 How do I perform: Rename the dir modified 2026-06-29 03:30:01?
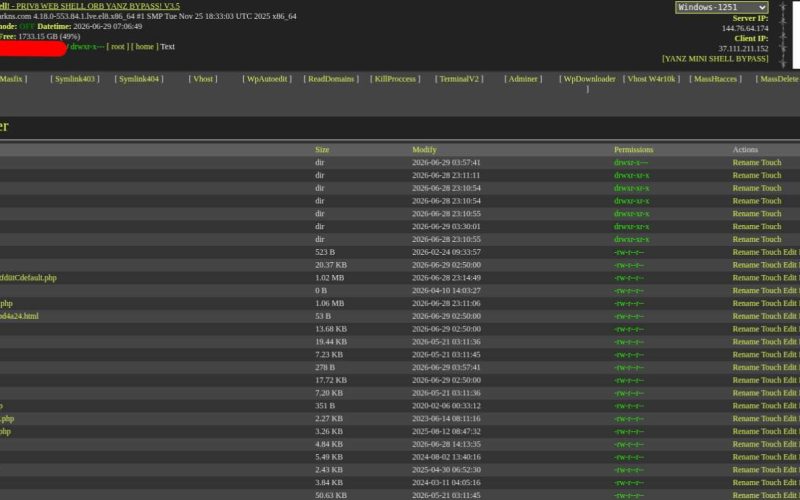point(745,227)
